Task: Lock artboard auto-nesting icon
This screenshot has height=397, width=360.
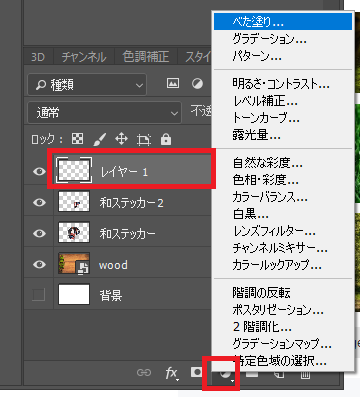Action: click(144, 140)
